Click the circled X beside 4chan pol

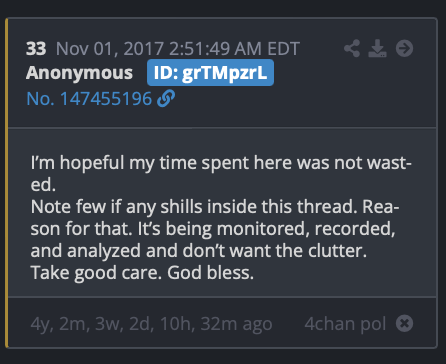click(404, 323)
